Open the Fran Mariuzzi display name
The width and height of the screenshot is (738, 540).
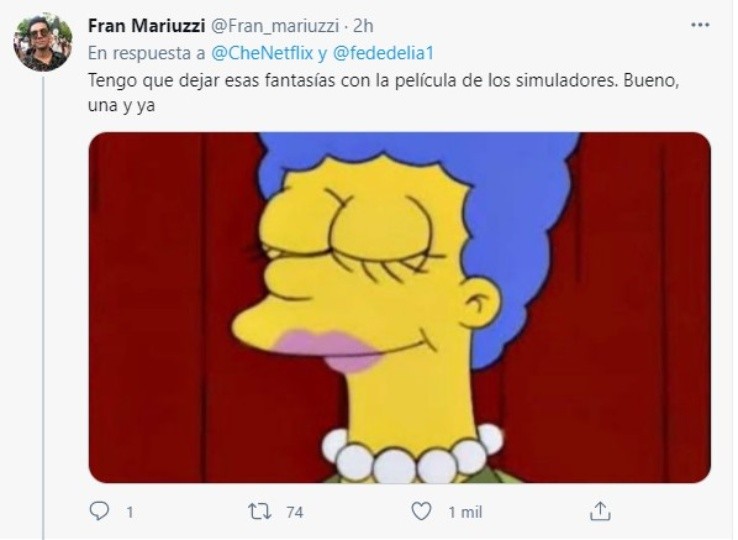click(146, 26)
